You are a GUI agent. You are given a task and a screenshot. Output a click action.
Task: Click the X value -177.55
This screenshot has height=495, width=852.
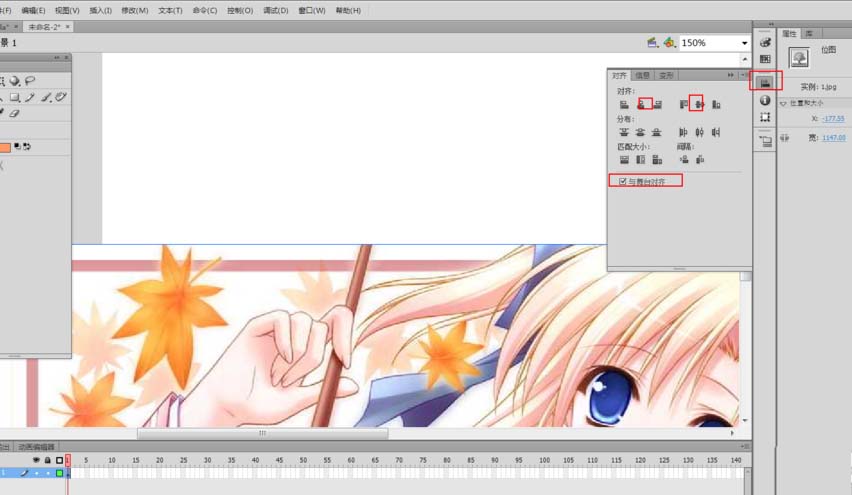click(833, 118)
